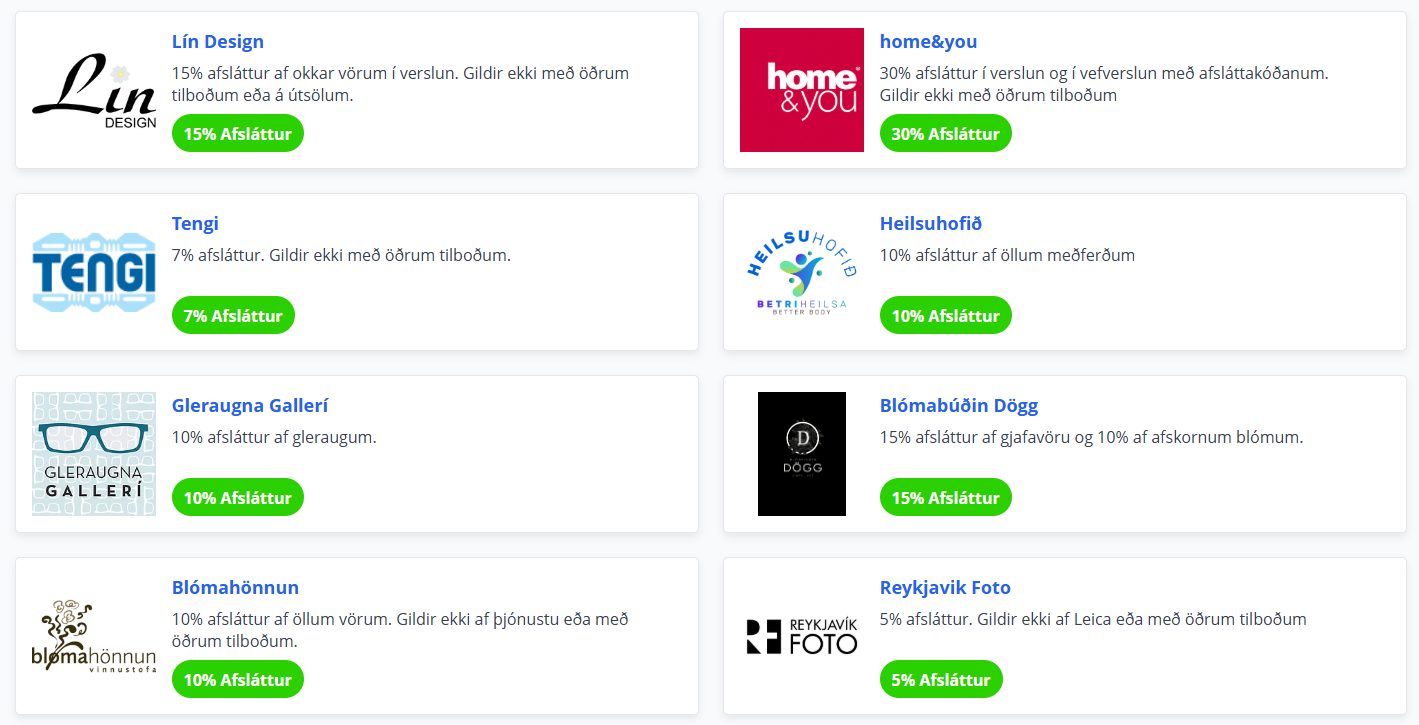Open the Reykjavik Foto title link
Viewport: 1419px width, 725px height.
[944, 588]
